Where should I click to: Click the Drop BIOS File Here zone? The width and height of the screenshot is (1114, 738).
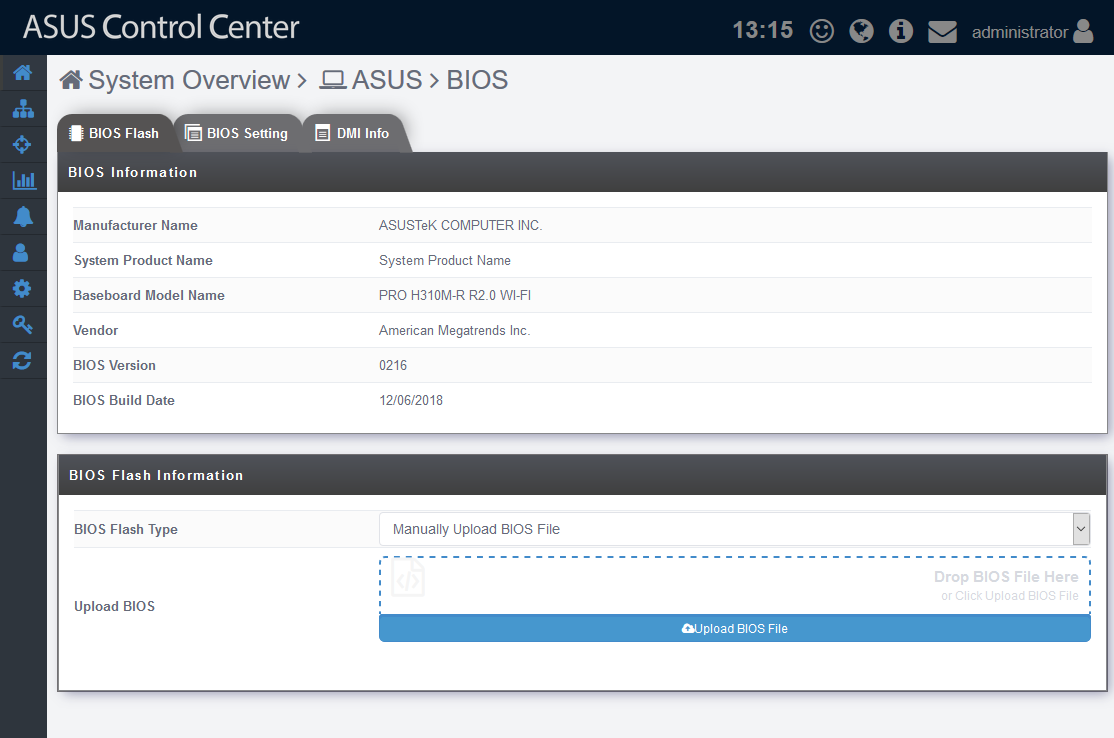(x=735, y=585)
